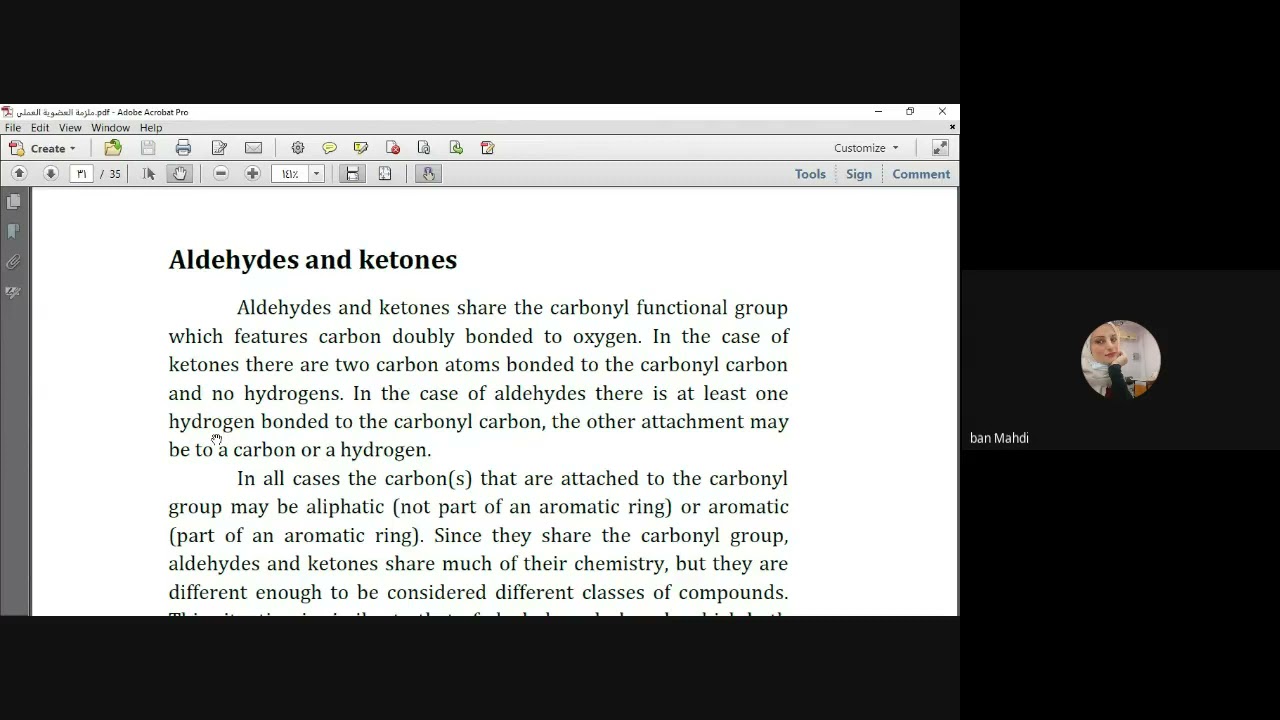Viewport: 1280px width, 720px height.
Task: Click the total pages count 35
Action: [115, 174]
